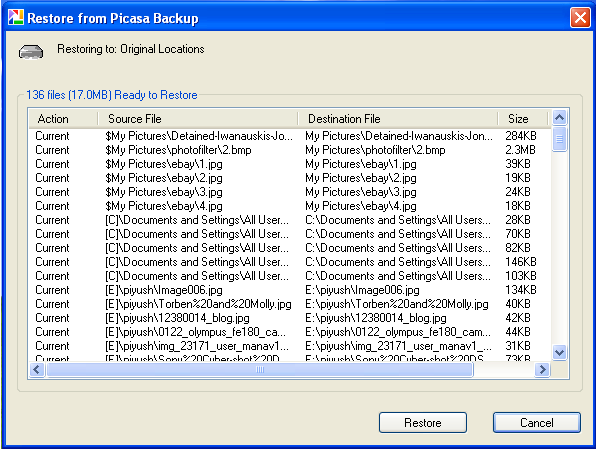Click the 134KB size cell
Screen dimensions: 596x449
(x=521, y=290)
